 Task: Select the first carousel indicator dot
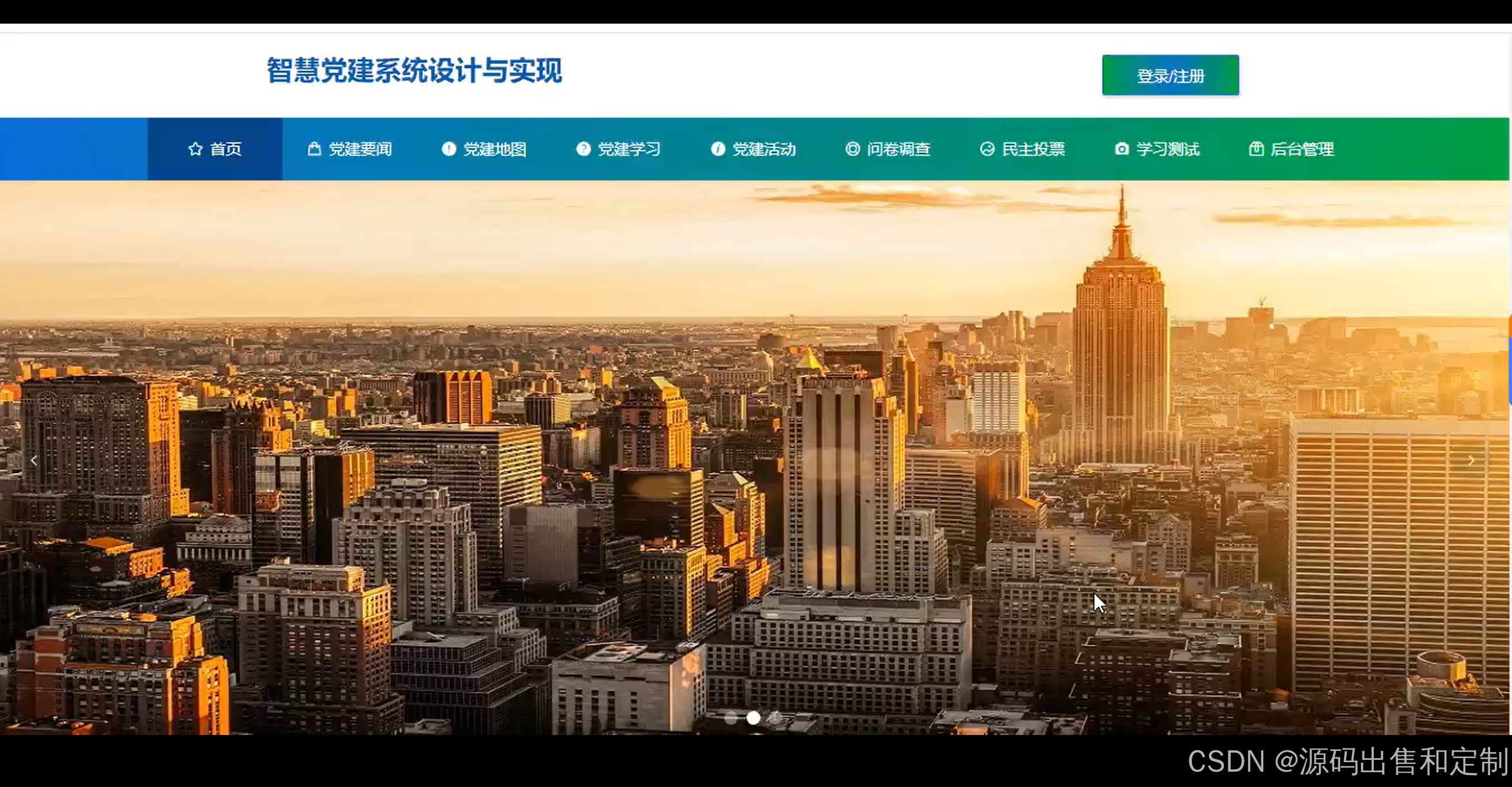click(x=731, y=718)
